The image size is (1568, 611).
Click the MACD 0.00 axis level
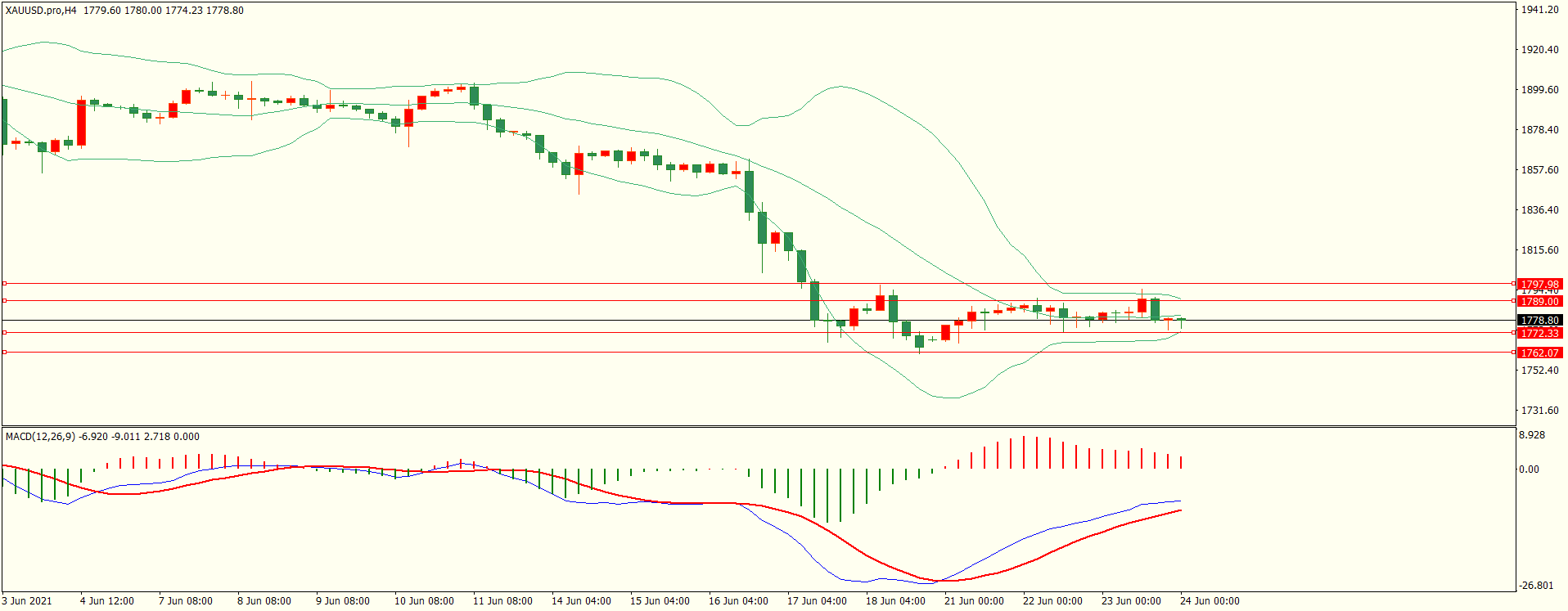1529,469
